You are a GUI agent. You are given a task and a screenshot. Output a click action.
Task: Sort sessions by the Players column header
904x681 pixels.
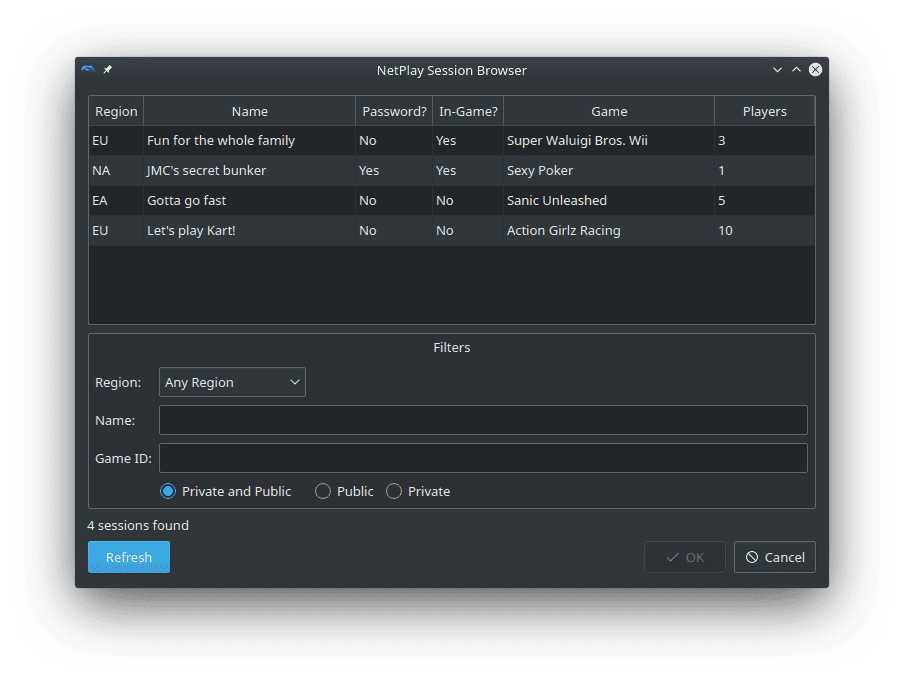click(764, 111)
